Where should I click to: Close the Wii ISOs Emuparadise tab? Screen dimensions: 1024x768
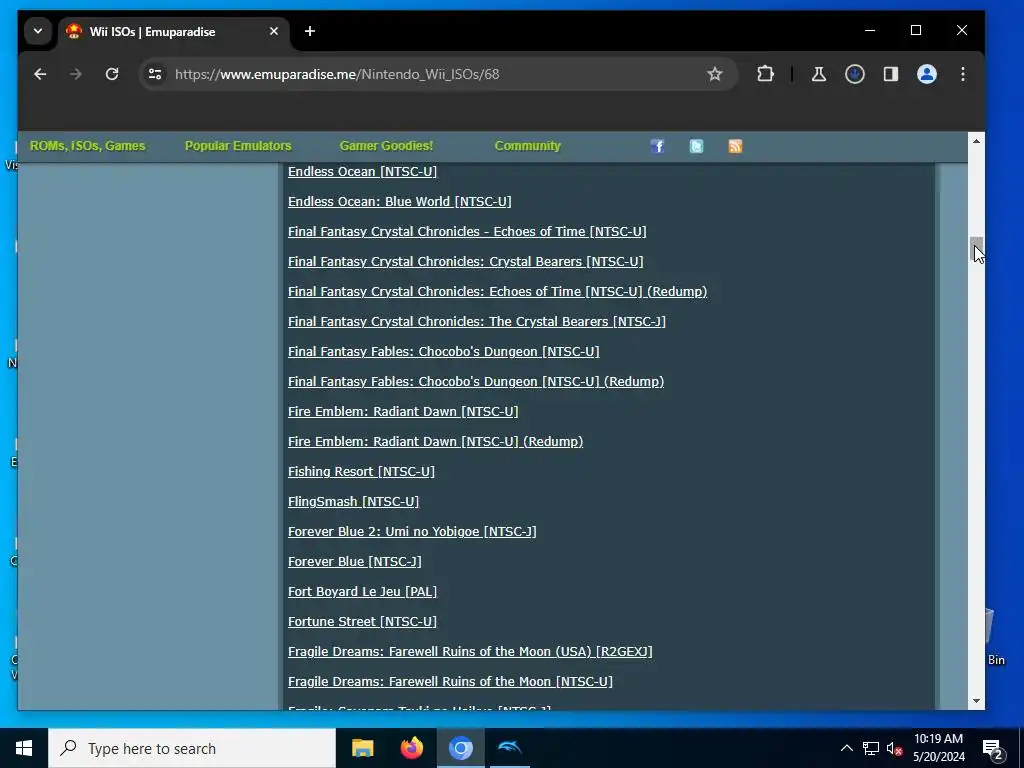coord(274,31)
